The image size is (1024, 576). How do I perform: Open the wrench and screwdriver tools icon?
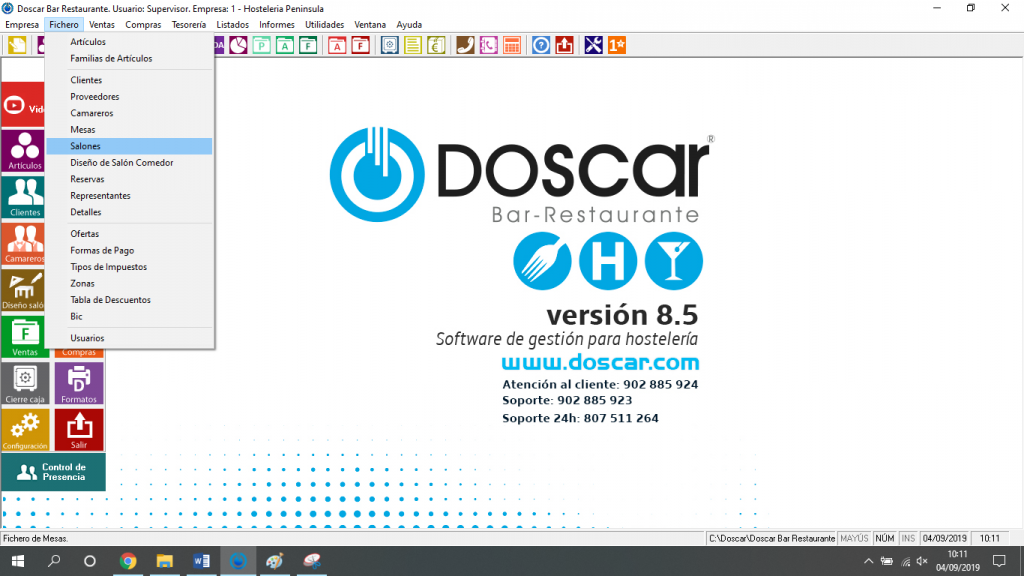tap(594, 45)
